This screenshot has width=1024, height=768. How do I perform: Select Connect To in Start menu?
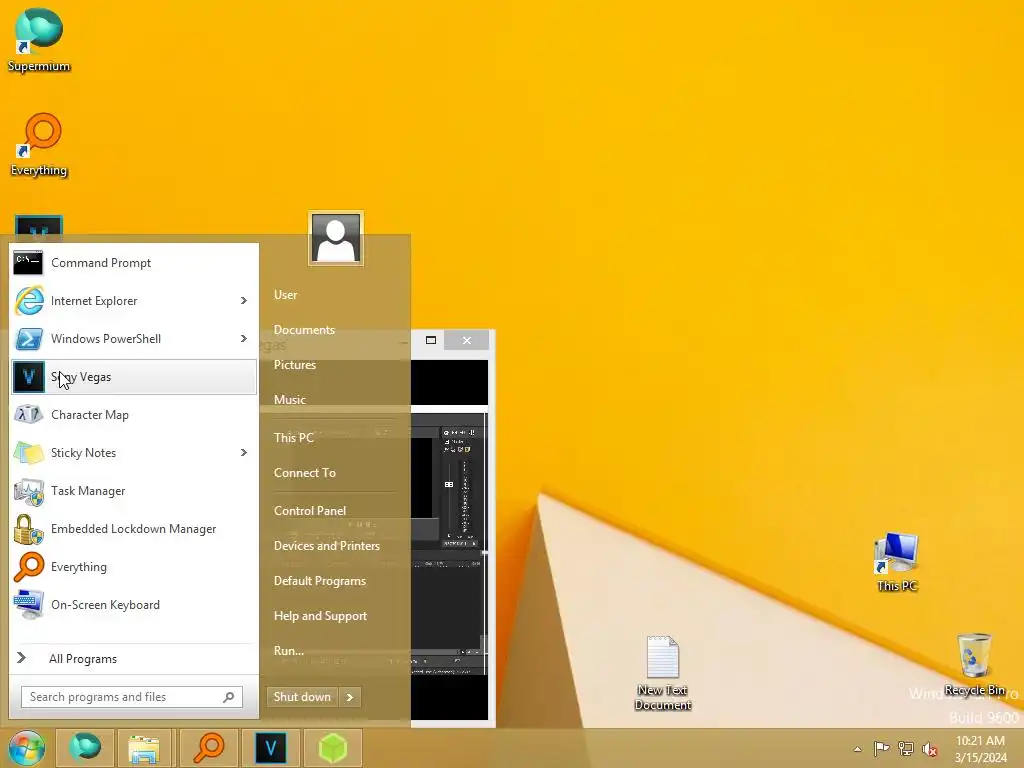tap(304, 473)
